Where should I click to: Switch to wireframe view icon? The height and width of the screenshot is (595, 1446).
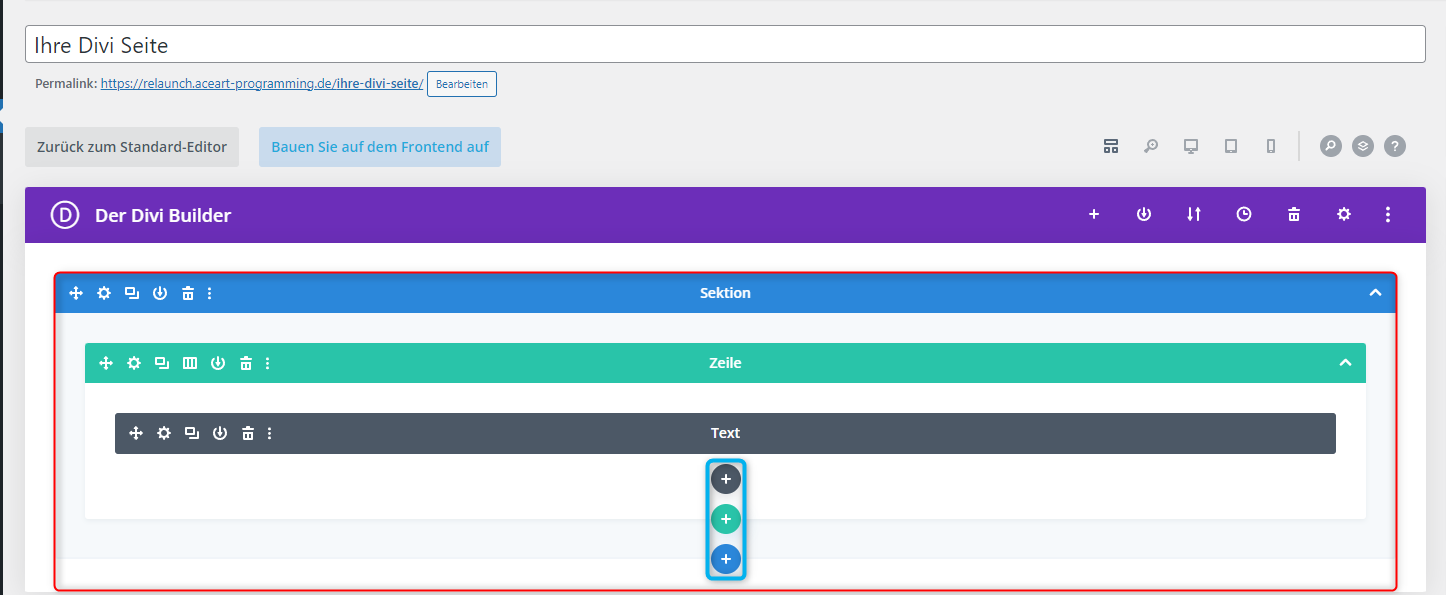click(1110, 146)
